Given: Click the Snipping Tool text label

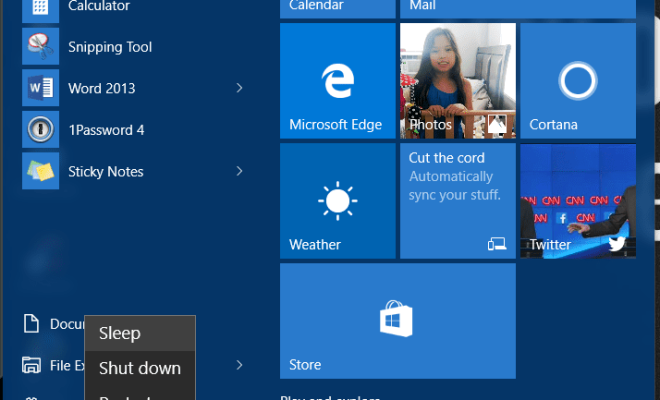Looking at the screenshot, I should 110,47.
